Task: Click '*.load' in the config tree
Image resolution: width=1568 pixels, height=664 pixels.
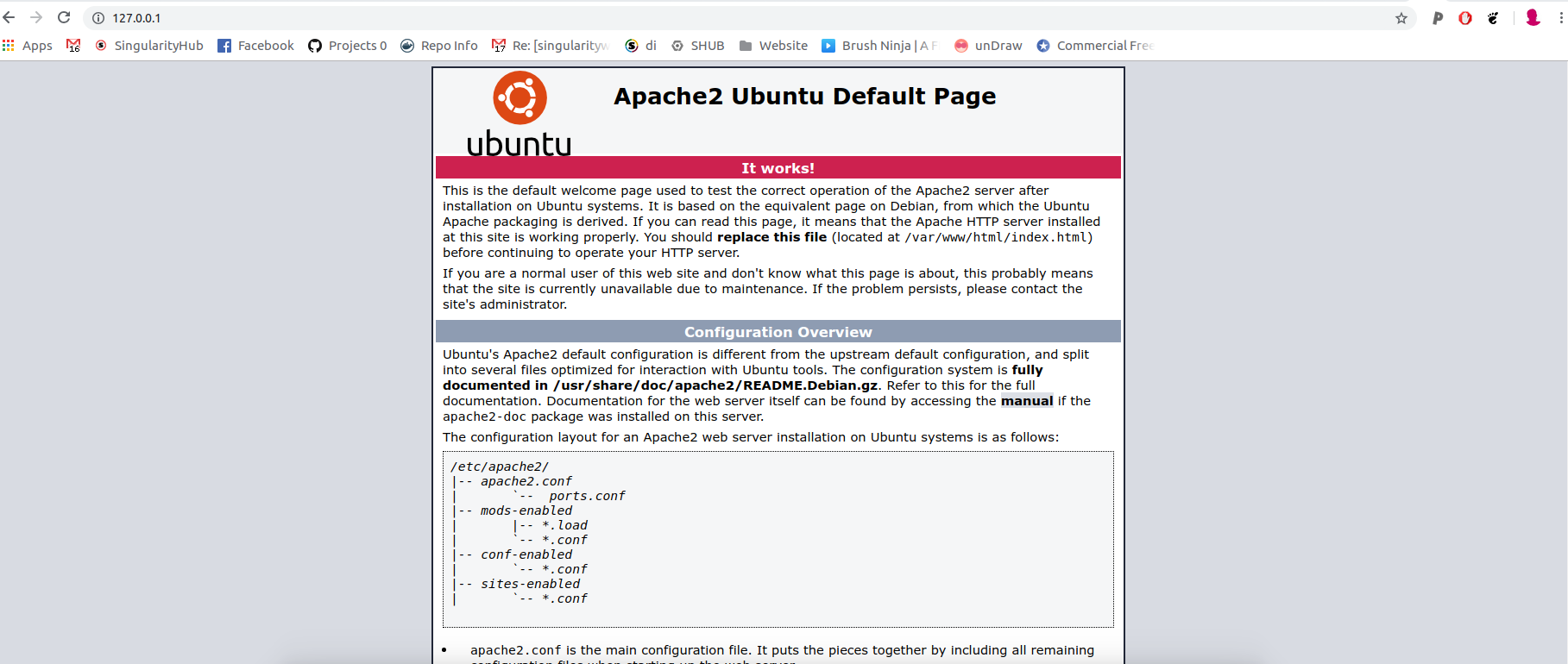Action: 564,525
